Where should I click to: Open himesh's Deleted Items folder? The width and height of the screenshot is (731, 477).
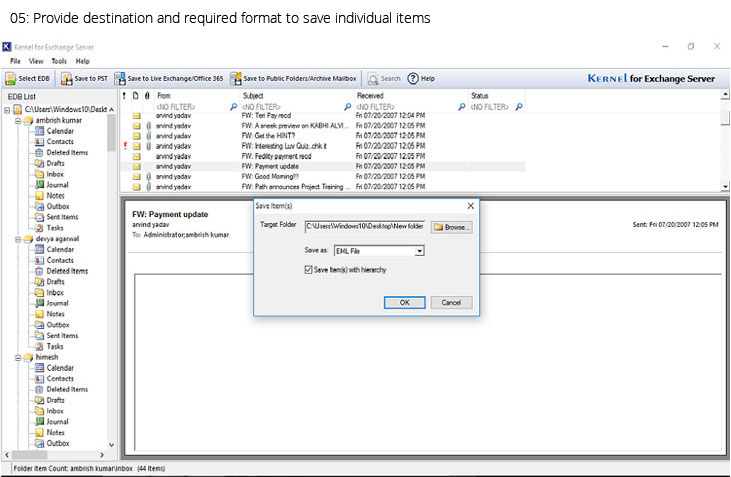coord(67,389)
